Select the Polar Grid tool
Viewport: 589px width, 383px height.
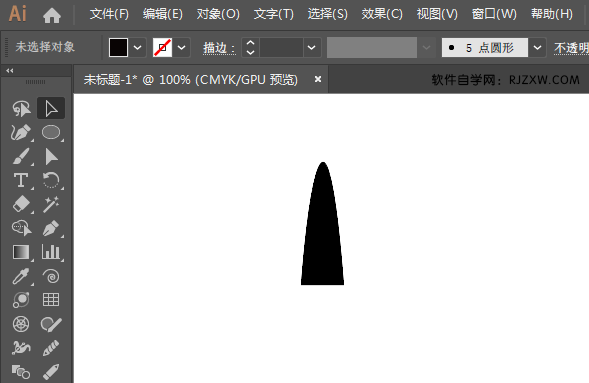(21, 324)
